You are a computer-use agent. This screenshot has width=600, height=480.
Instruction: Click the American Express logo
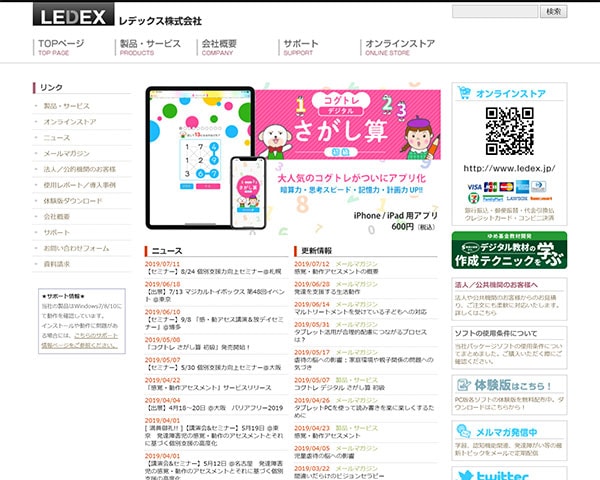[522, 187]
